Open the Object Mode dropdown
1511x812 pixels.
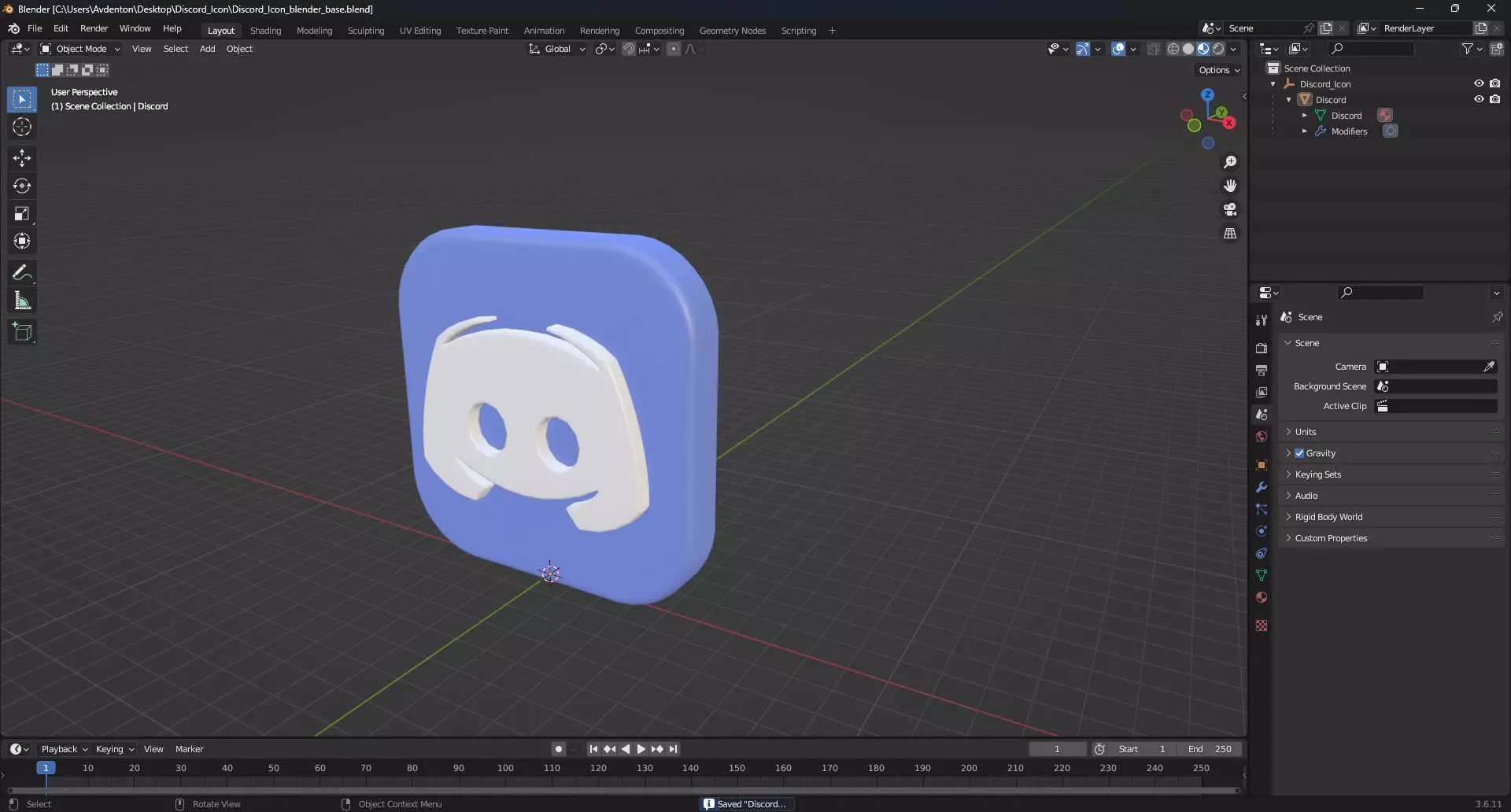tap(80, 49)
